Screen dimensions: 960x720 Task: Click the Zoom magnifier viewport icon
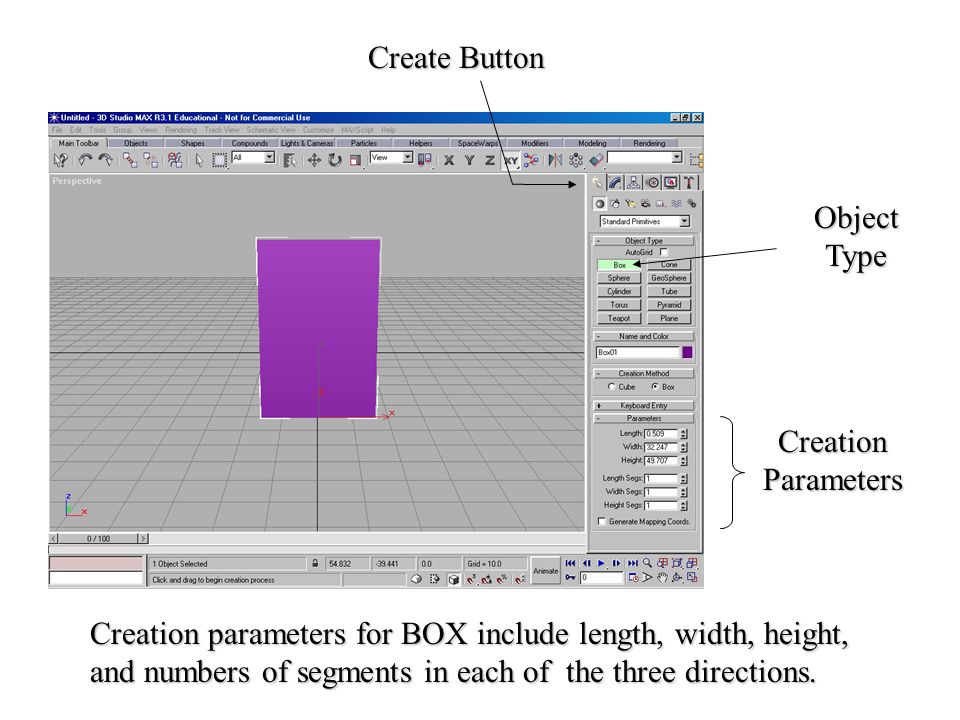(647, 563)
